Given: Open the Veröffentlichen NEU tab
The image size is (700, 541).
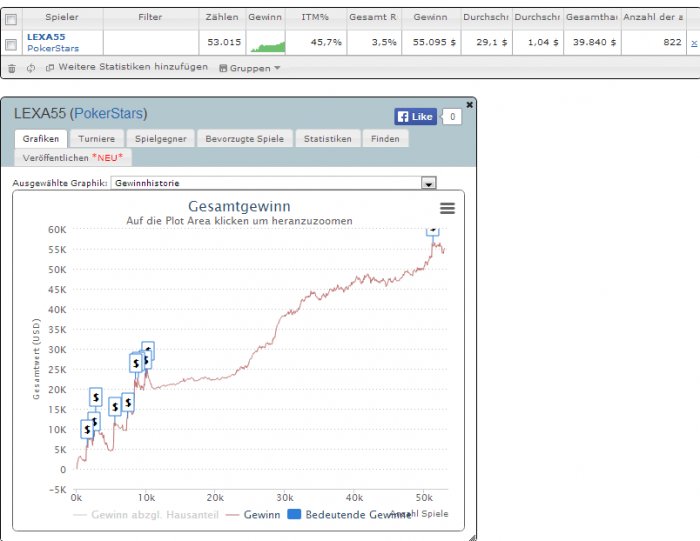Looking at the screenshot, I should (x=73, y=158).
